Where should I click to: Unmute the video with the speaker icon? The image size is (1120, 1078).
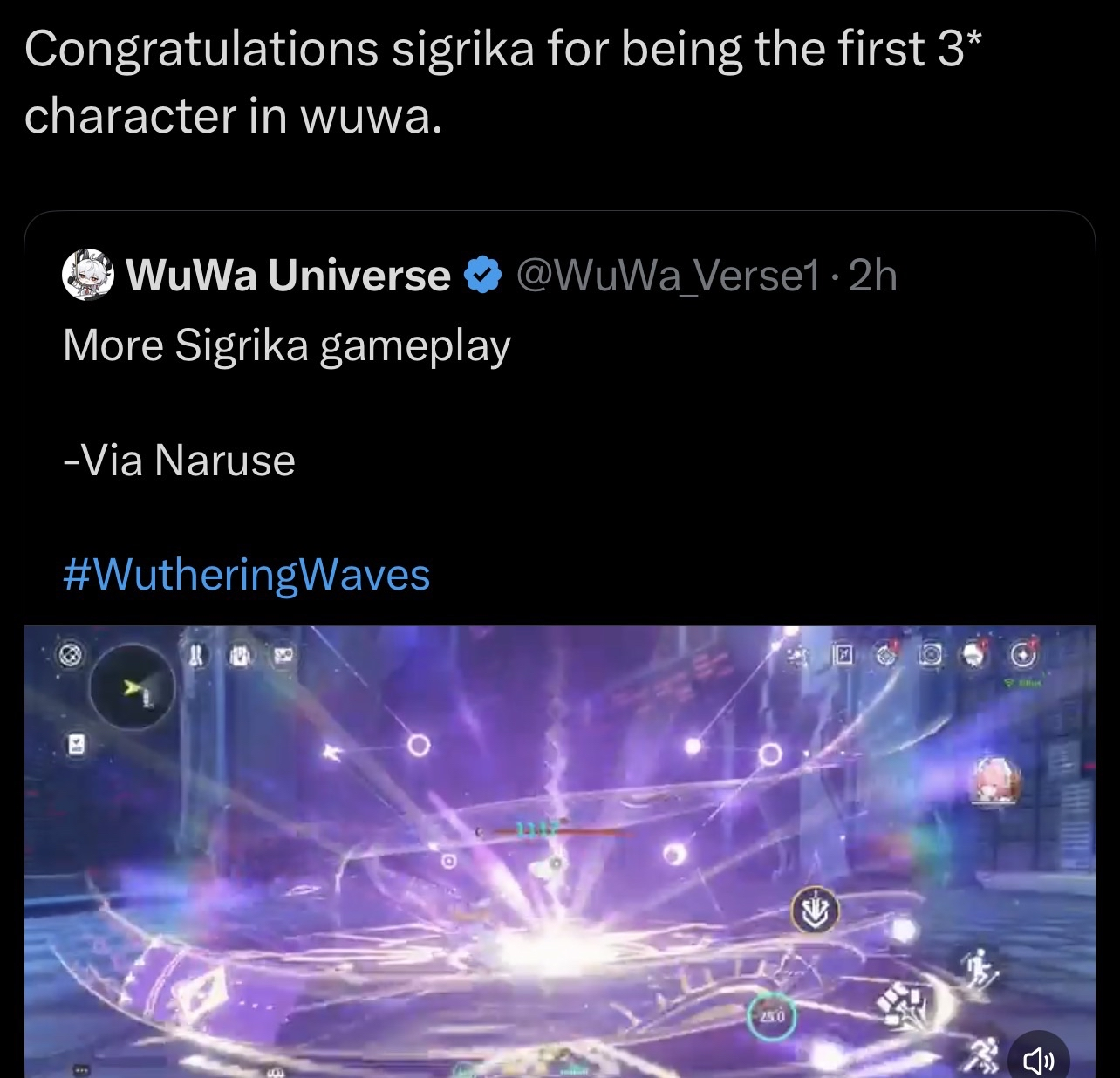point(1038,1059)
